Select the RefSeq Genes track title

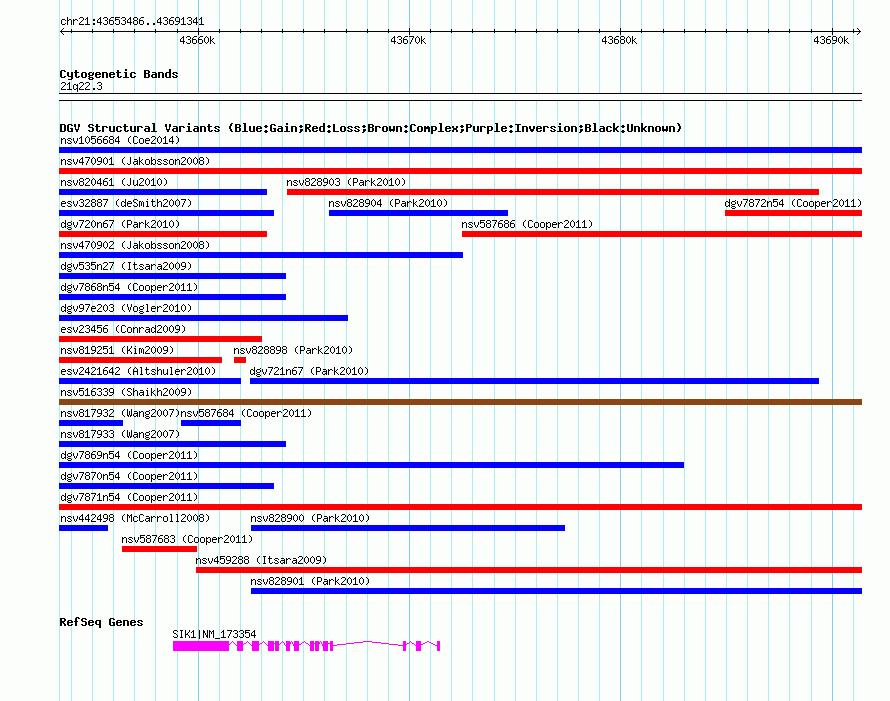pos(101,622)
